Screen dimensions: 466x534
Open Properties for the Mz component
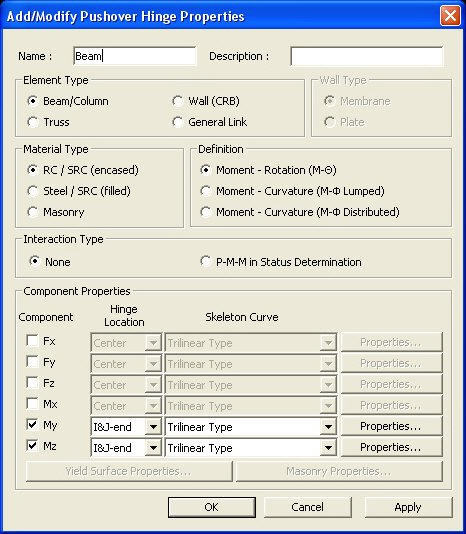pyautogui.click(x=391, y=447)
